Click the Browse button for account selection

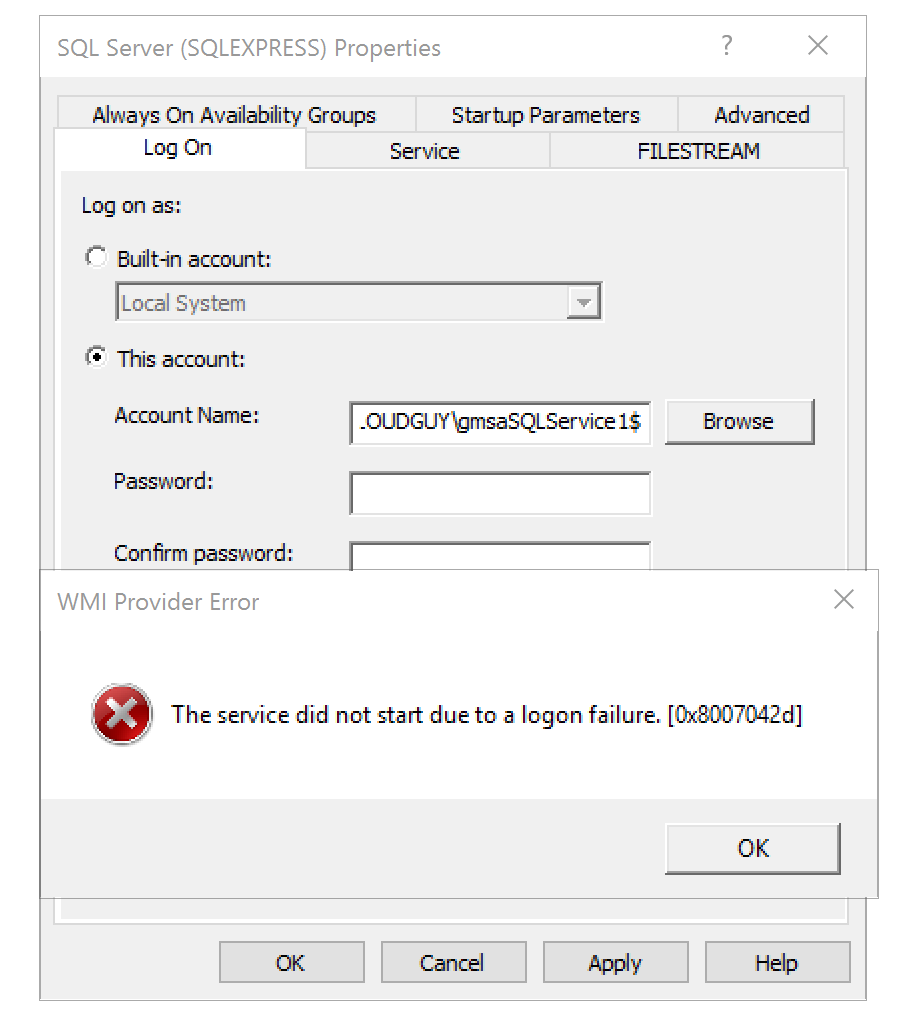(740, 422)
